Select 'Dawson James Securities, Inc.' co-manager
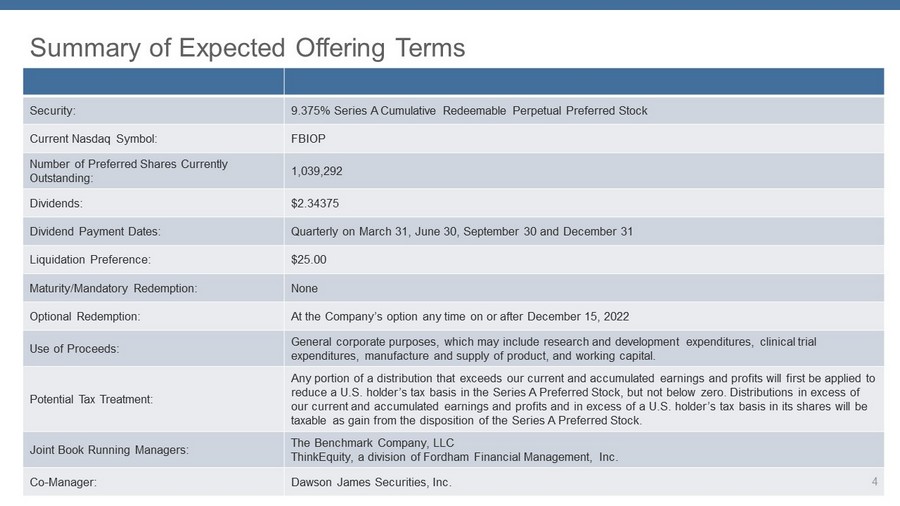Screen dimensions: 900x506 pyautogui.click(x=370, y=483)
